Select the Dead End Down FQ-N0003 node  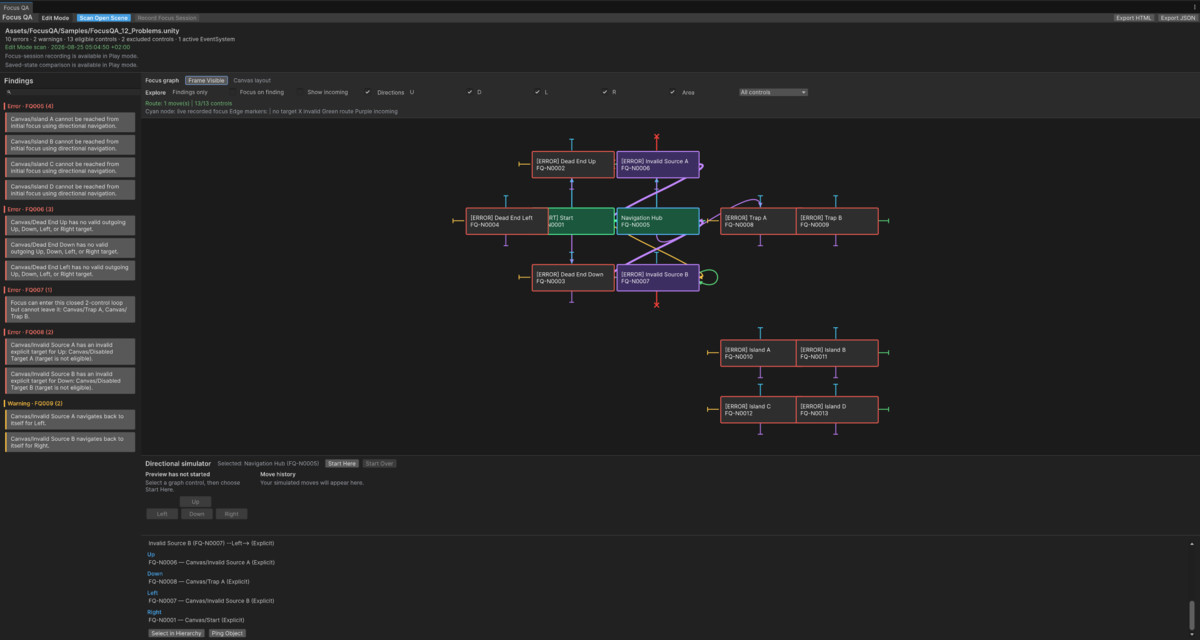[x=573, y=278]
